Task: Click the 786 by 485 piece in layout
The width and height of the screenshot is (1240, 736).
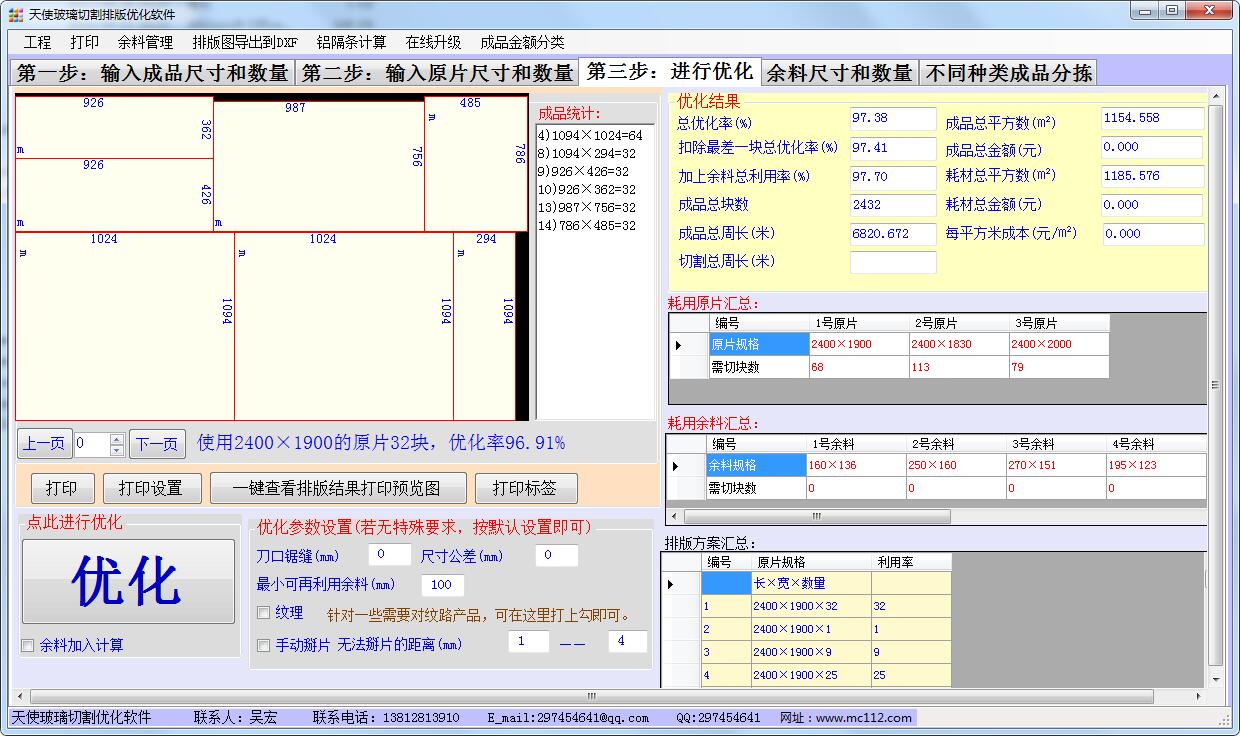Action: point(476,164)
